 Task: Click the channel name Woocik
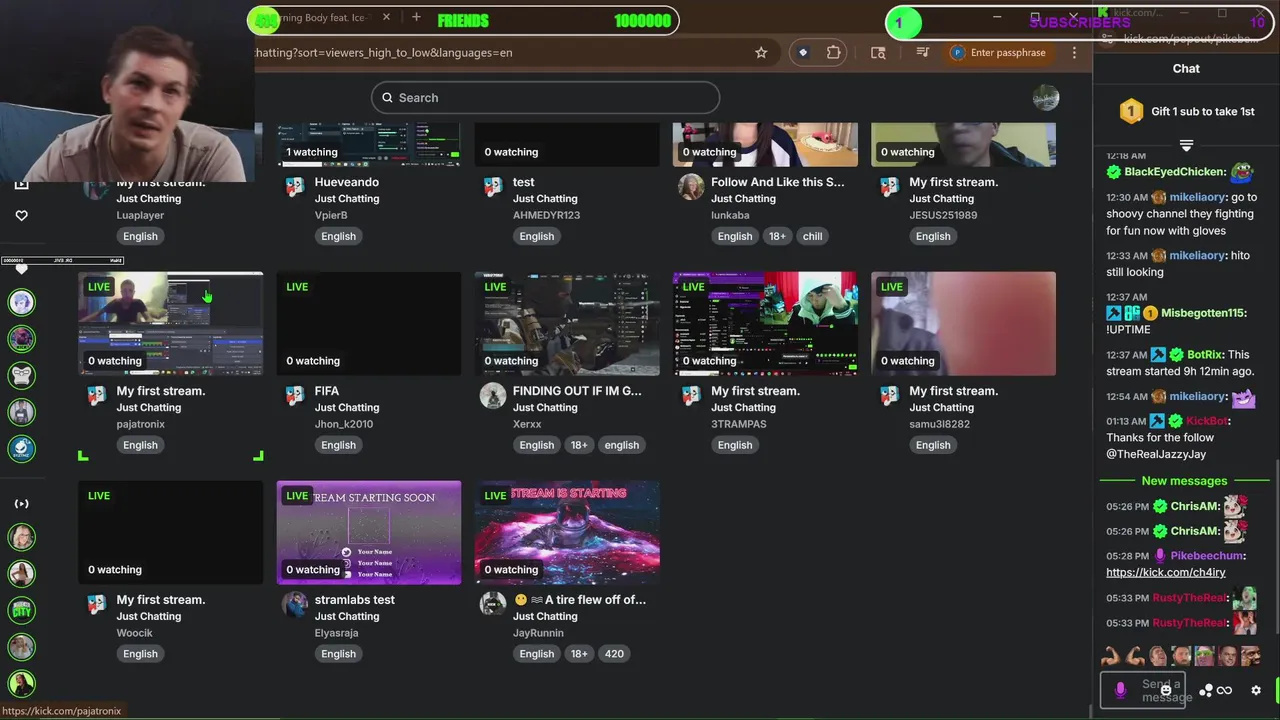(134, 633)
